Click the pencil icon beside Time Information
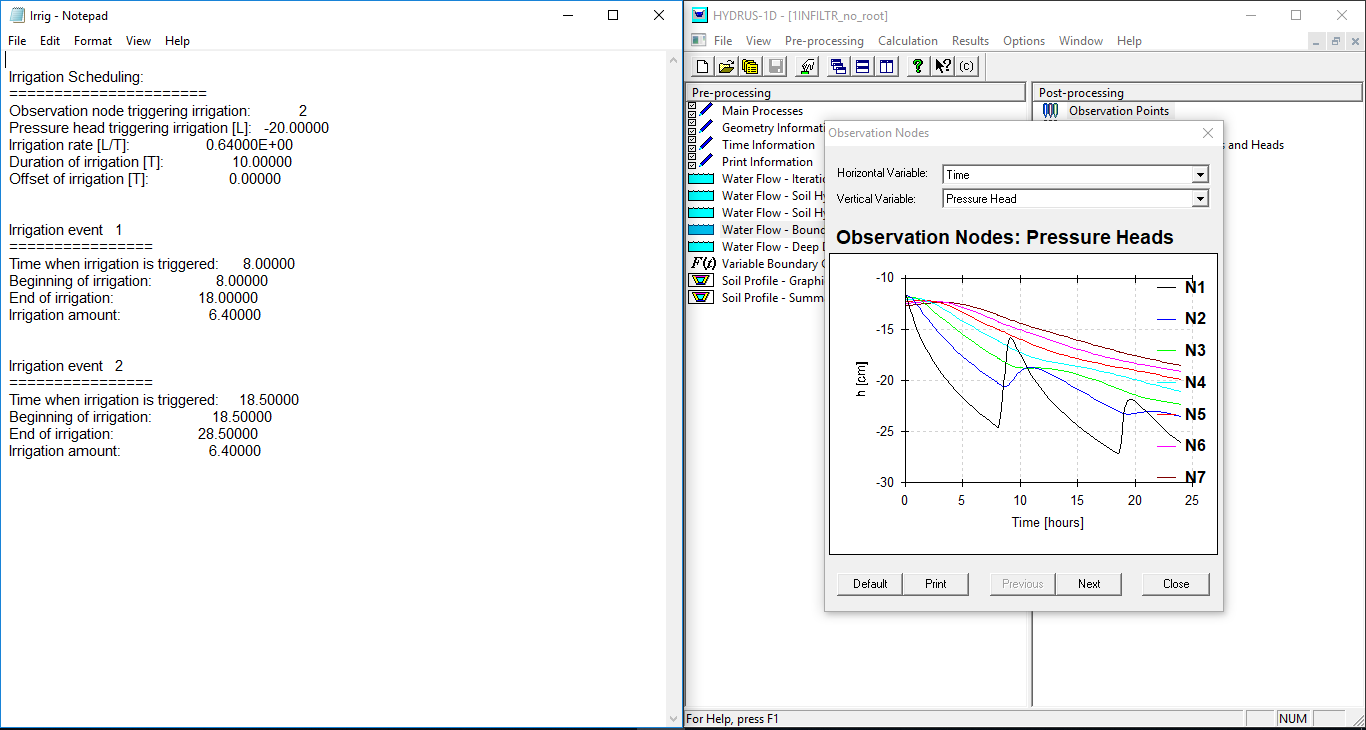Viewport: 1366px width, 730px height. (707, 144)
